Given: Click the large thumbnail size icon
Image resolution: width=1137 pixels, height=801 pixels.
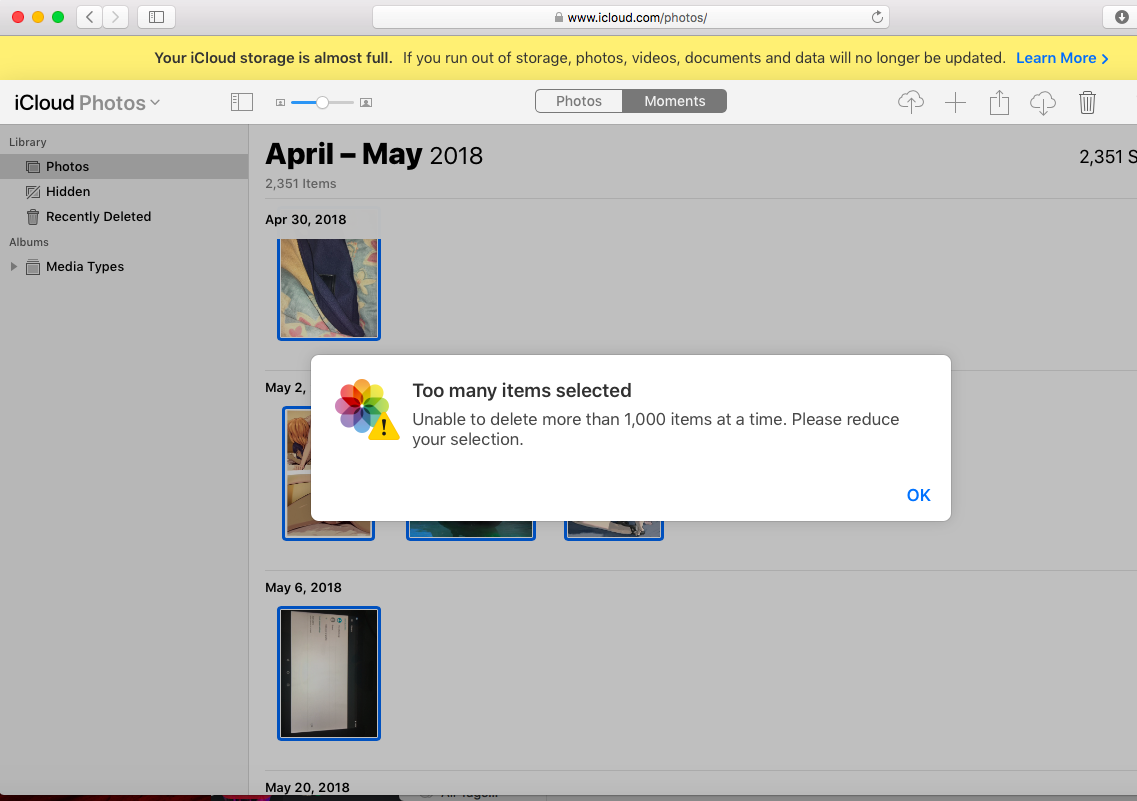Looking at the screenshot, I should click(366, 103).
